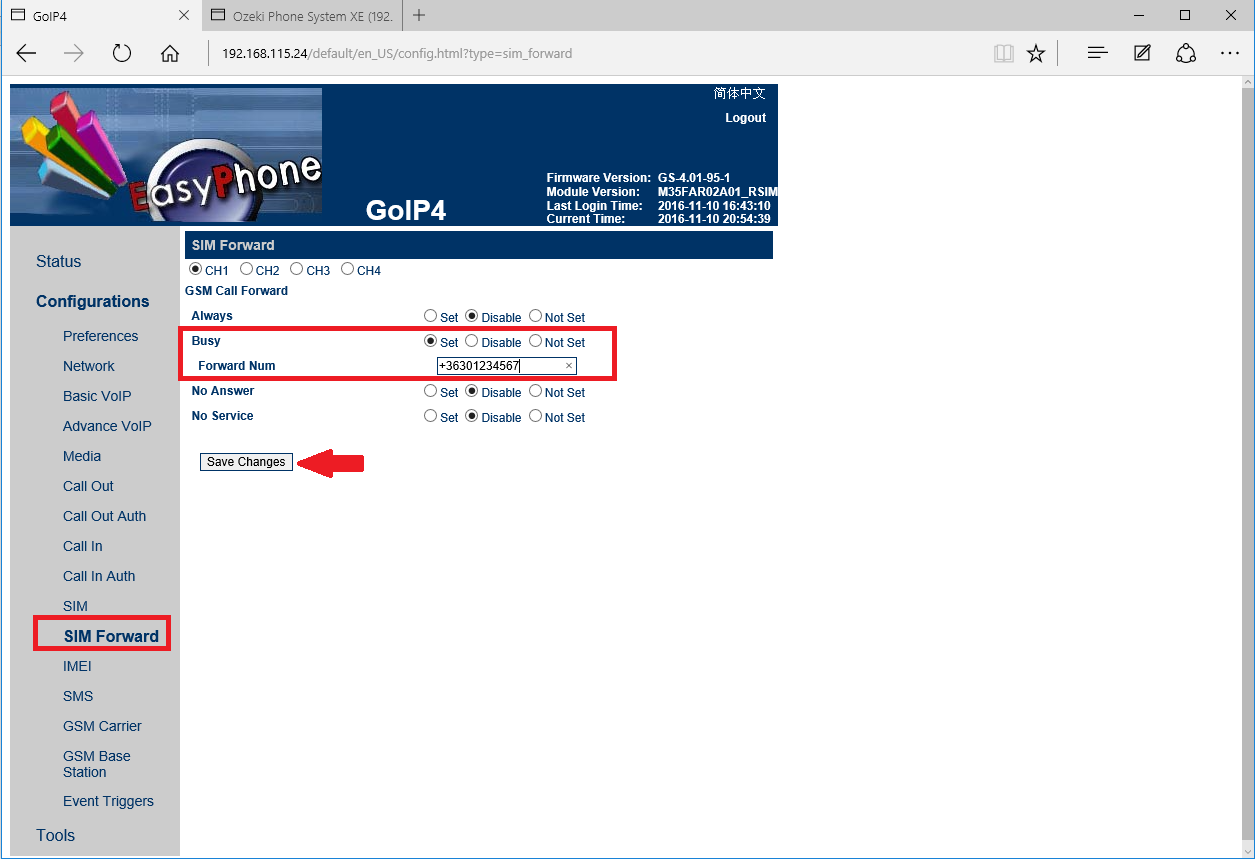Image resolution: width=1255 pixels, height=859 pixels.
Task: Click the Favorites star icon
Action: (1036, 54)
